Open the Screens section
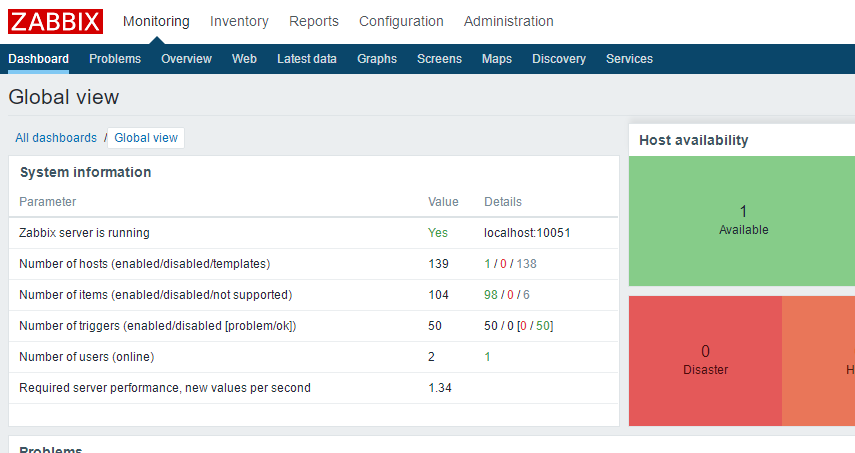 tap(439, 59)
